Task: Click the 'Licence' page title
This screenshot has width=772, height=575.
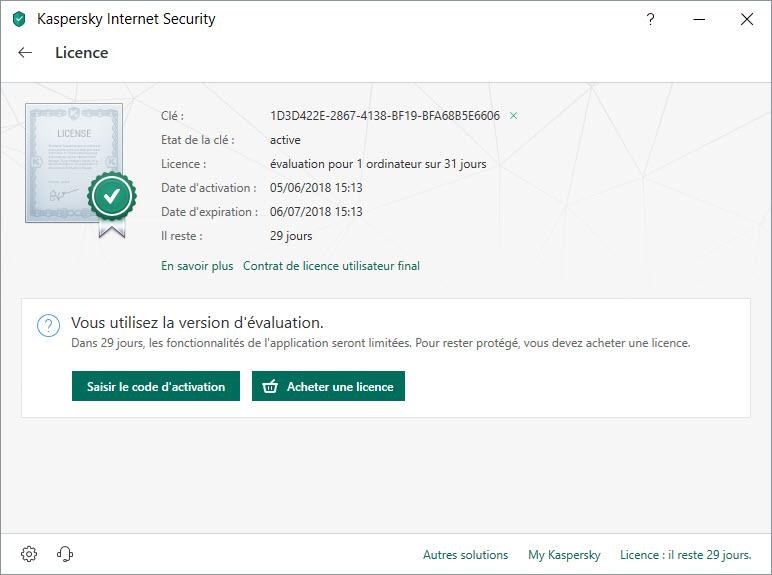Action: point(82,53)
